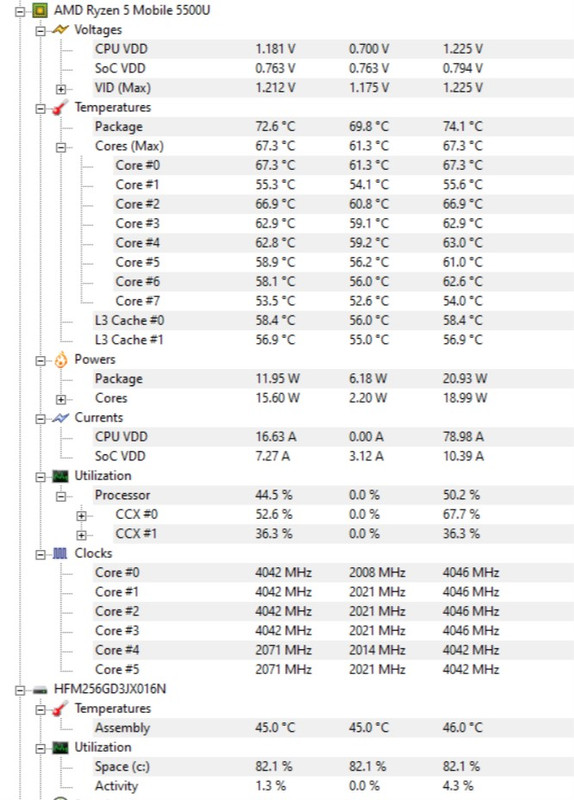Select the SoC VDD voltage row
574x800 pixels.
click(x=333, y=68)
